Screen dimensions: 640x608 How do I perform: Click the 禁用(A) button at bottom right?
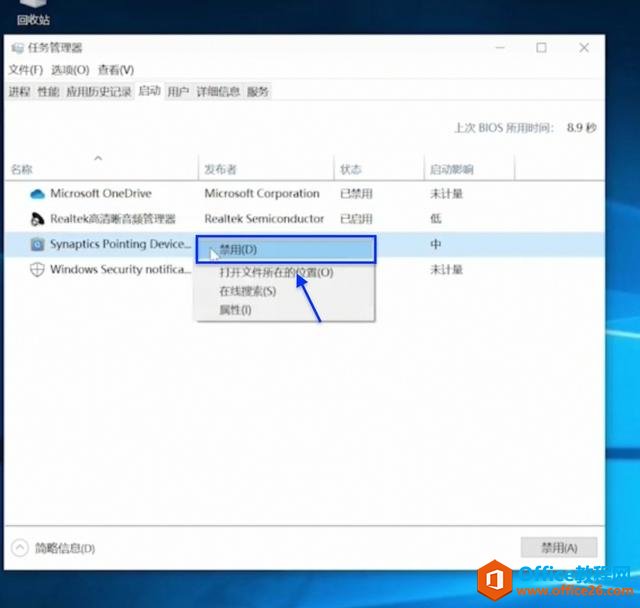point(559,548)
